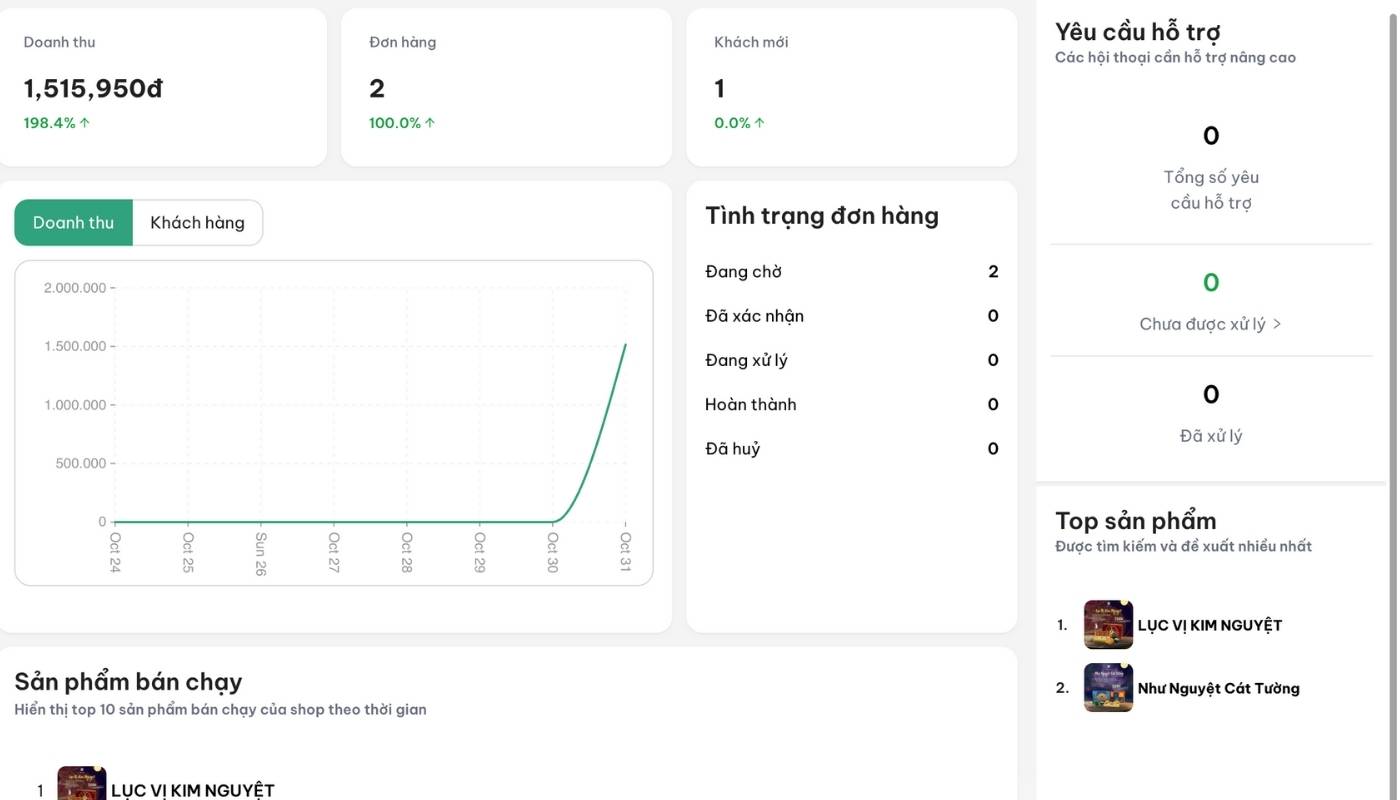This screenshot has height=800, width=1400.
Task: Switch to the Khách hàng chart tab
Action: 197,222
